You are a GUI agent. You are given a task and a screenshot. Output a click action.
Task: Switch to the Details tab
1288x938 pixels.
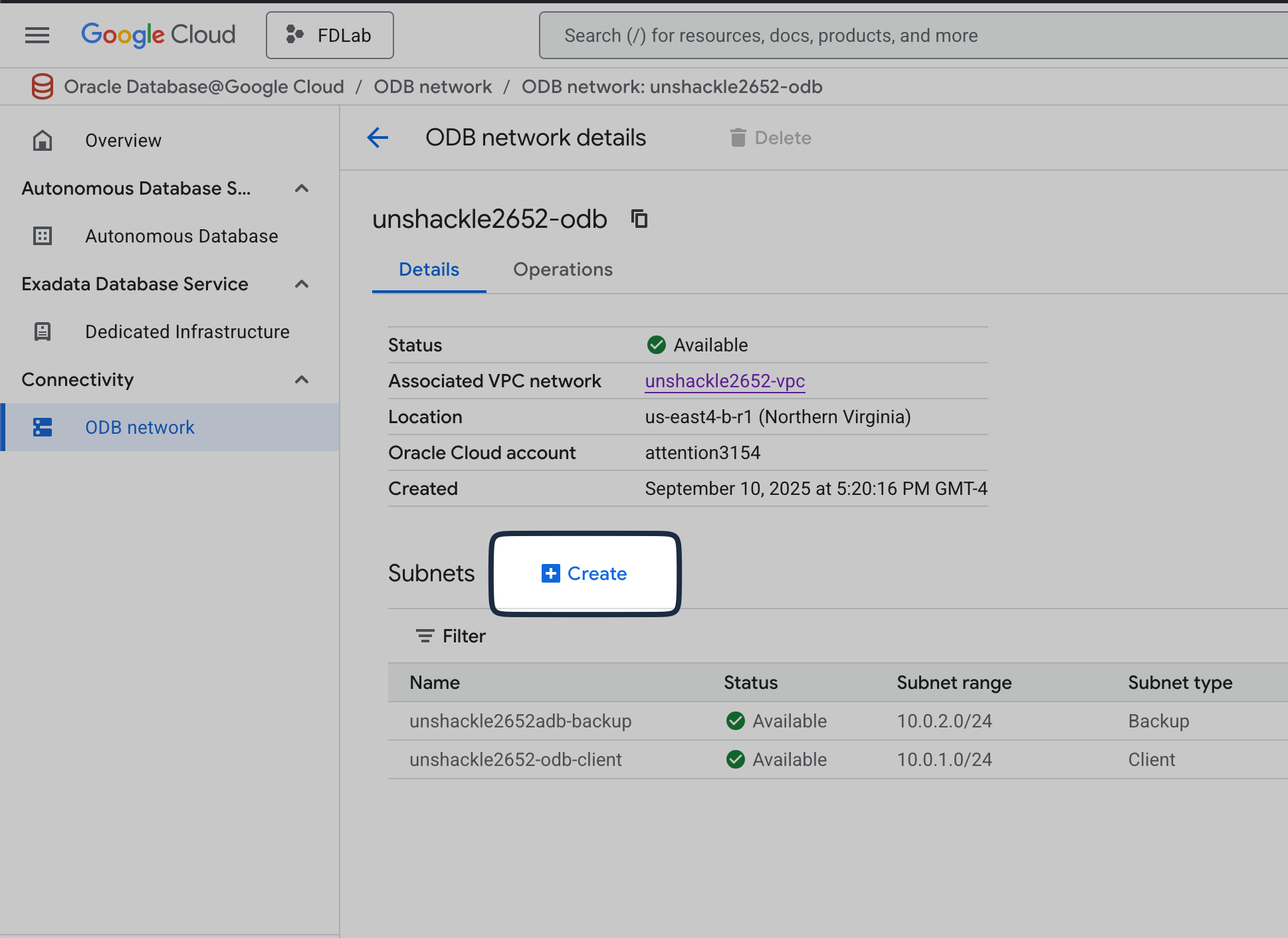coord(429,270)
